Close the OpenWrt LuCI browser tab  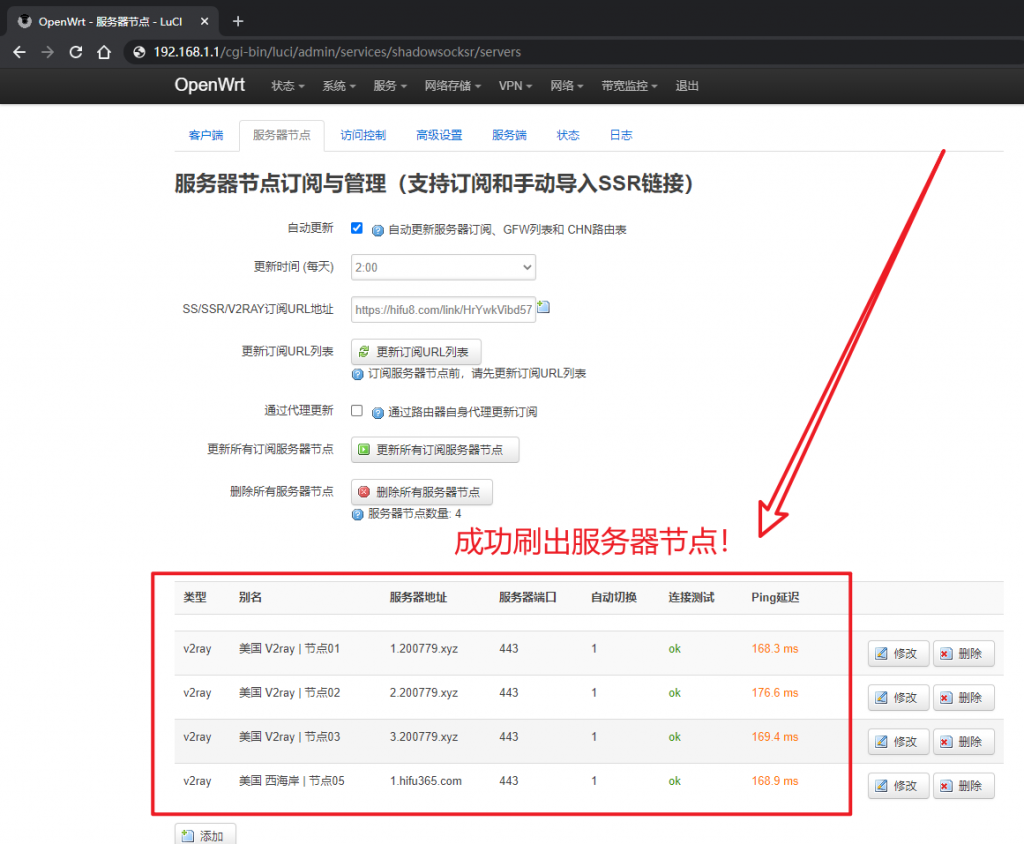[204, 22]
